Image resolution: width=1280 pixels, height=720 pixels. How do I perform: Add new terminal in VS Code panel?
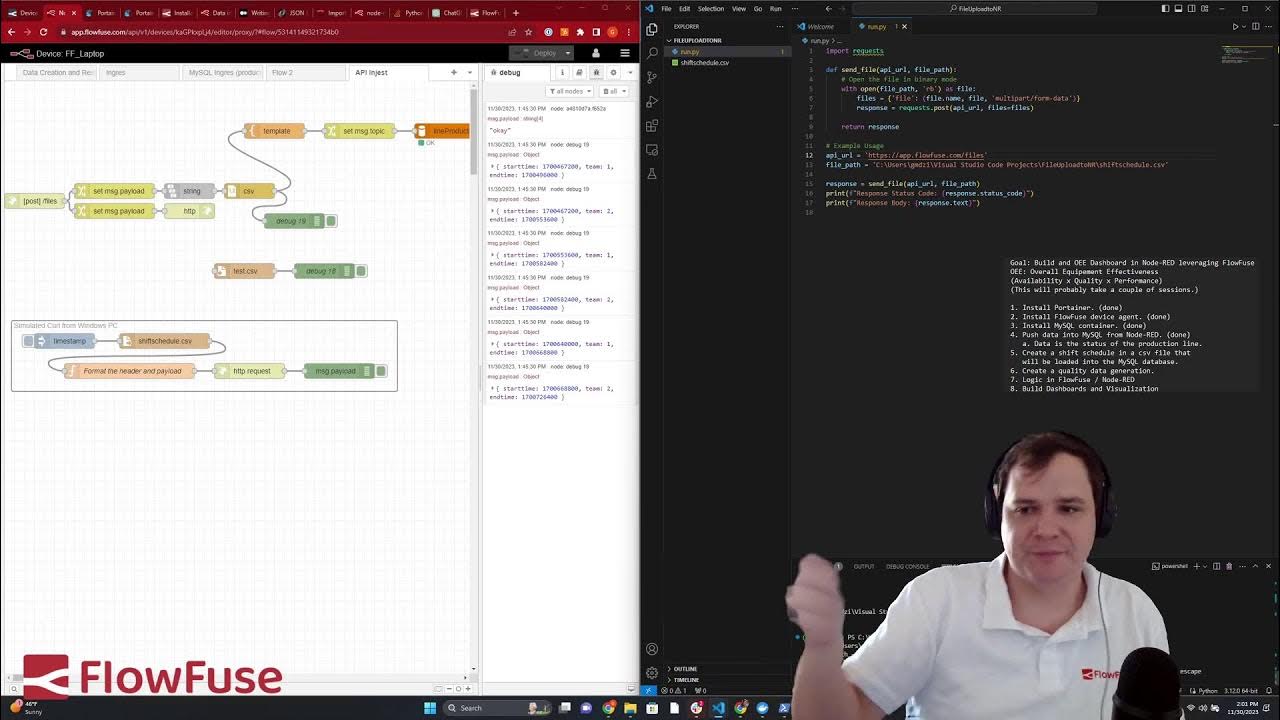click(x=1197, y=566)
